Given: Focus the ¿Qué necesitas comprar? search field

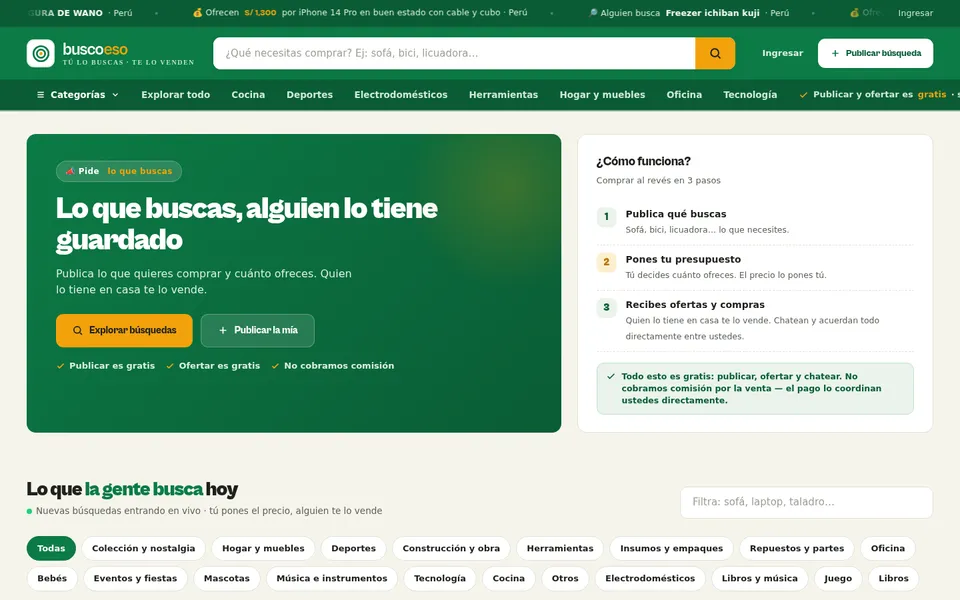Looking at the screenshot, I should click(454, 53).
